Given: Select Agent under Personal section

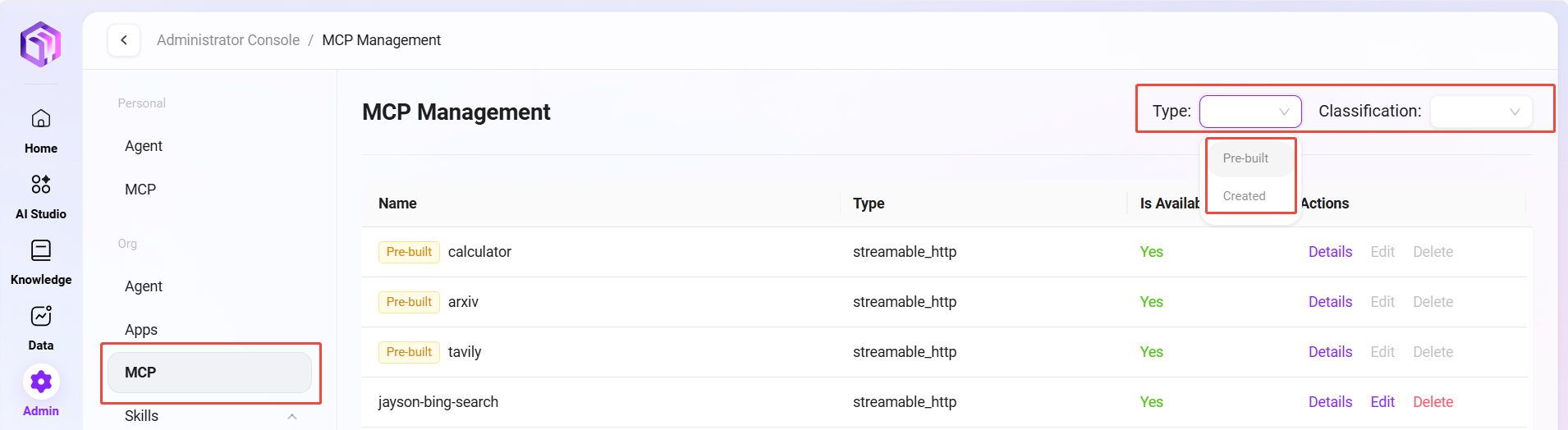Looking at the screenshot, I should pyautogui.click(x=144, y=146).
